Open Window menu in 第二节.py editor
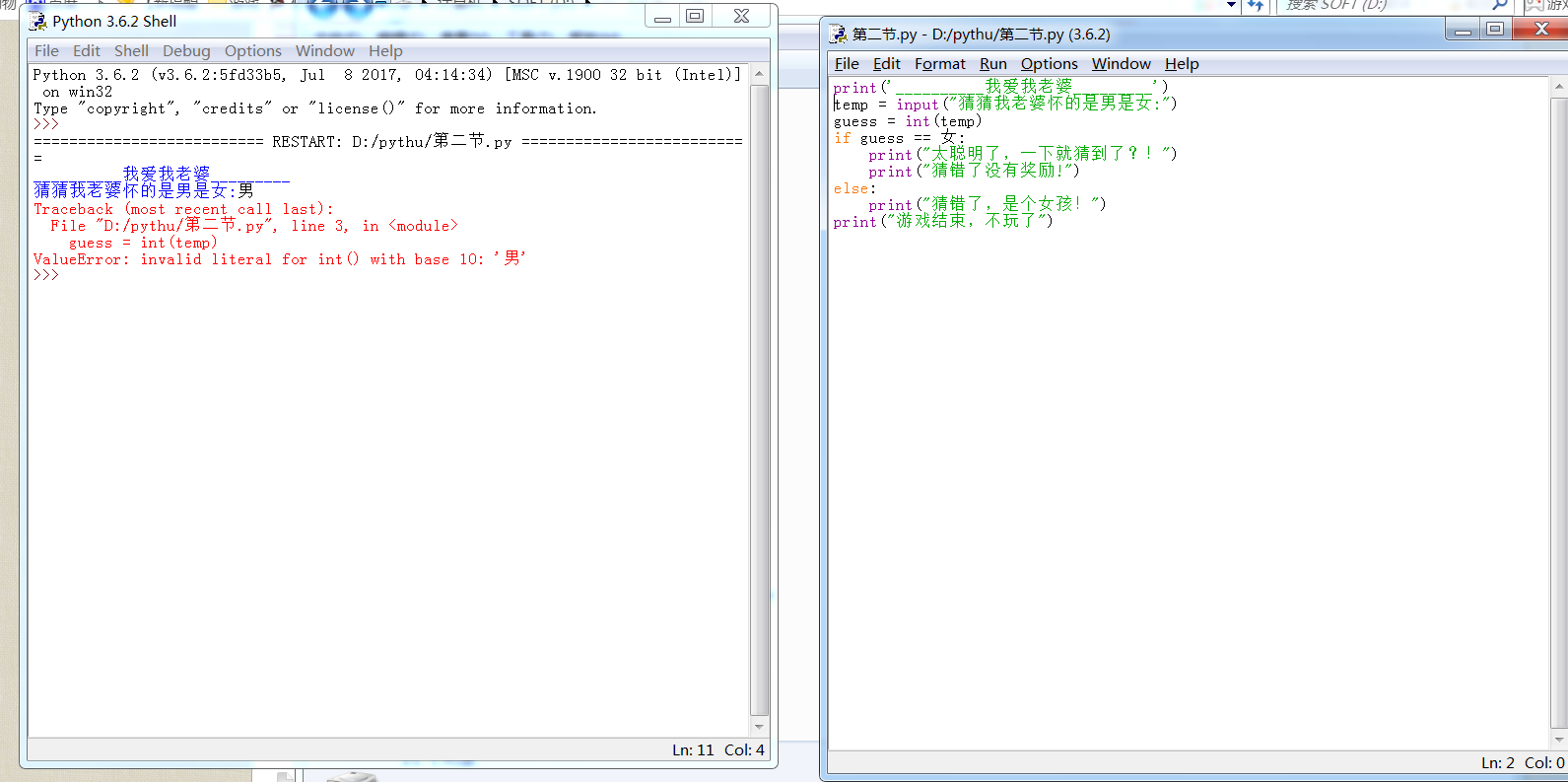The width and height of the screenshot is (1568, 782). coord(1122,64)
